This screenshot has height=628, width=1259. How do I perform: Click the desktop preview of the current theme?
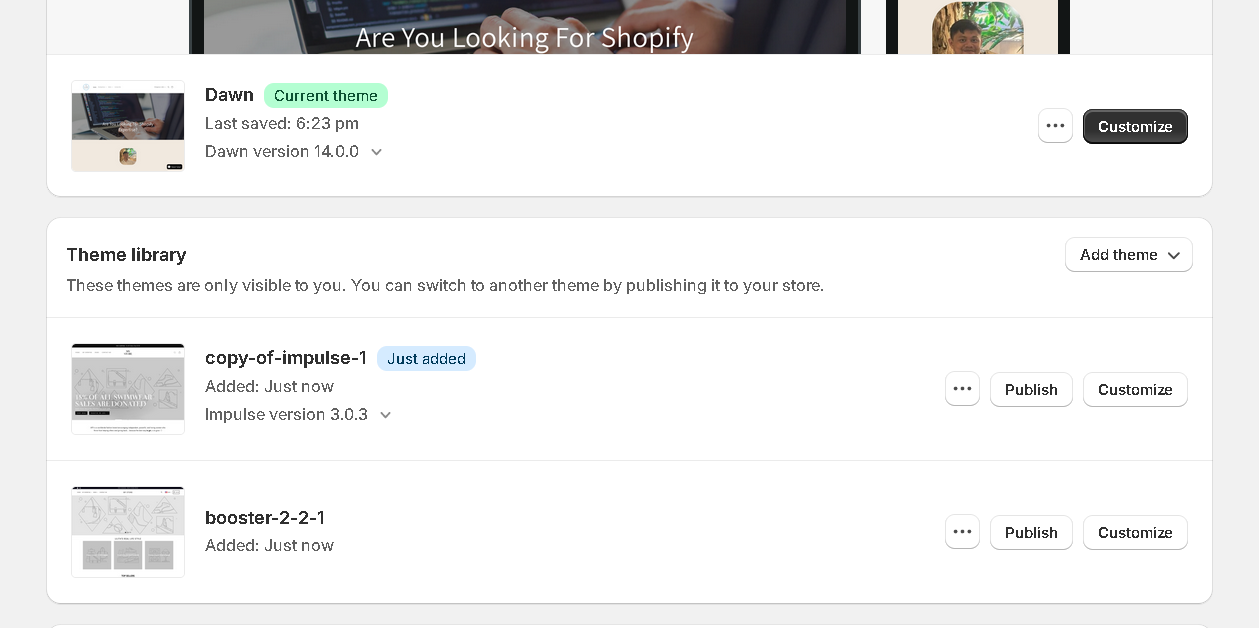(x=524, y=27)
